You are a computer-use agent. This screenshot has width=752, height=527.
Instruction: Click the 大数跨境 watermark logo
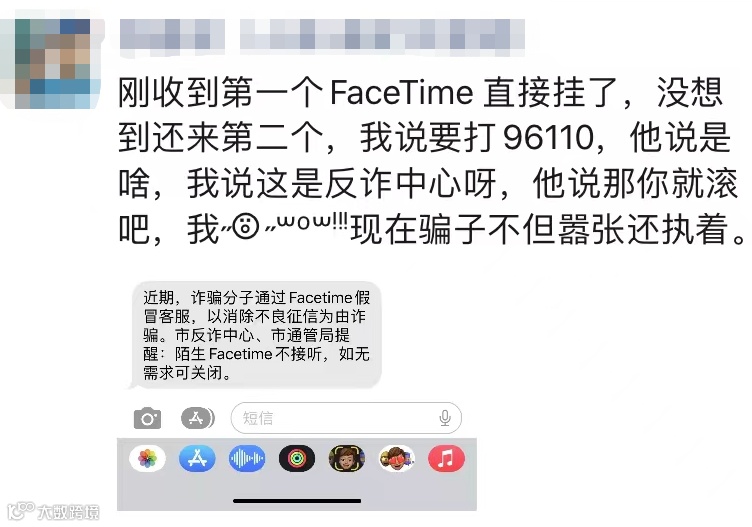54,511
